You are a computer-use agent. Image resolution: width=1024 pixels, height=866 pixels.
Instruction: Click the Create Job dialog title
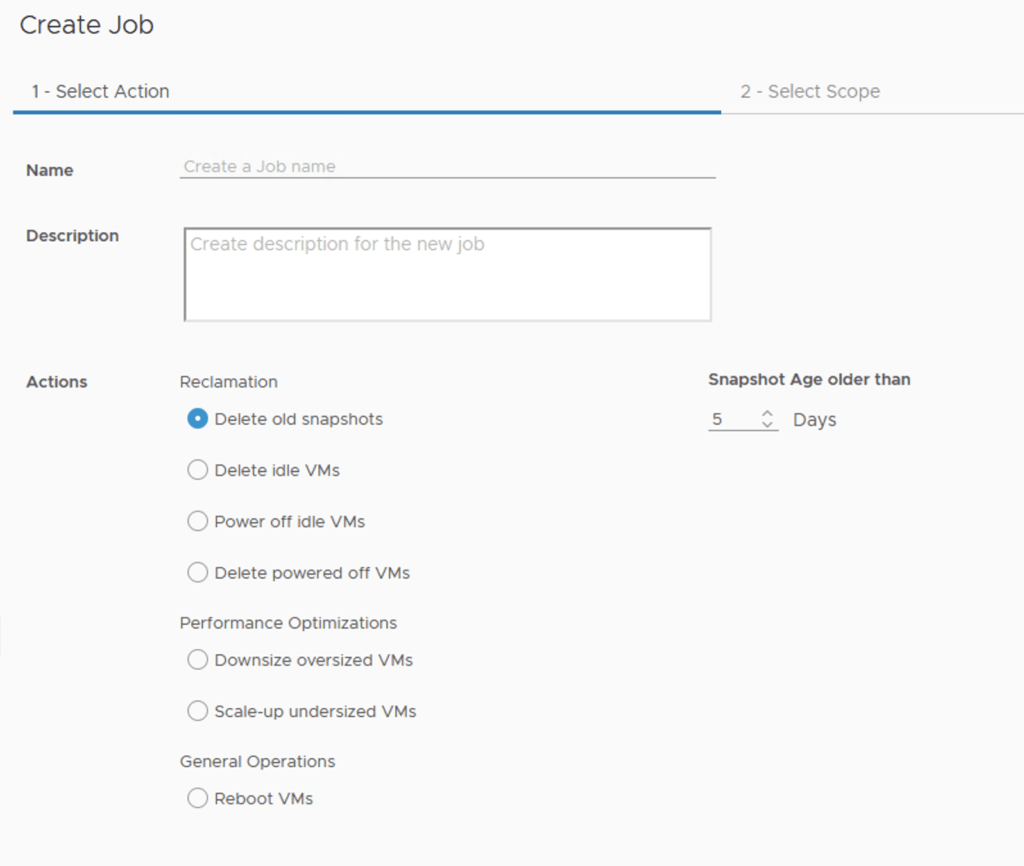87,25
